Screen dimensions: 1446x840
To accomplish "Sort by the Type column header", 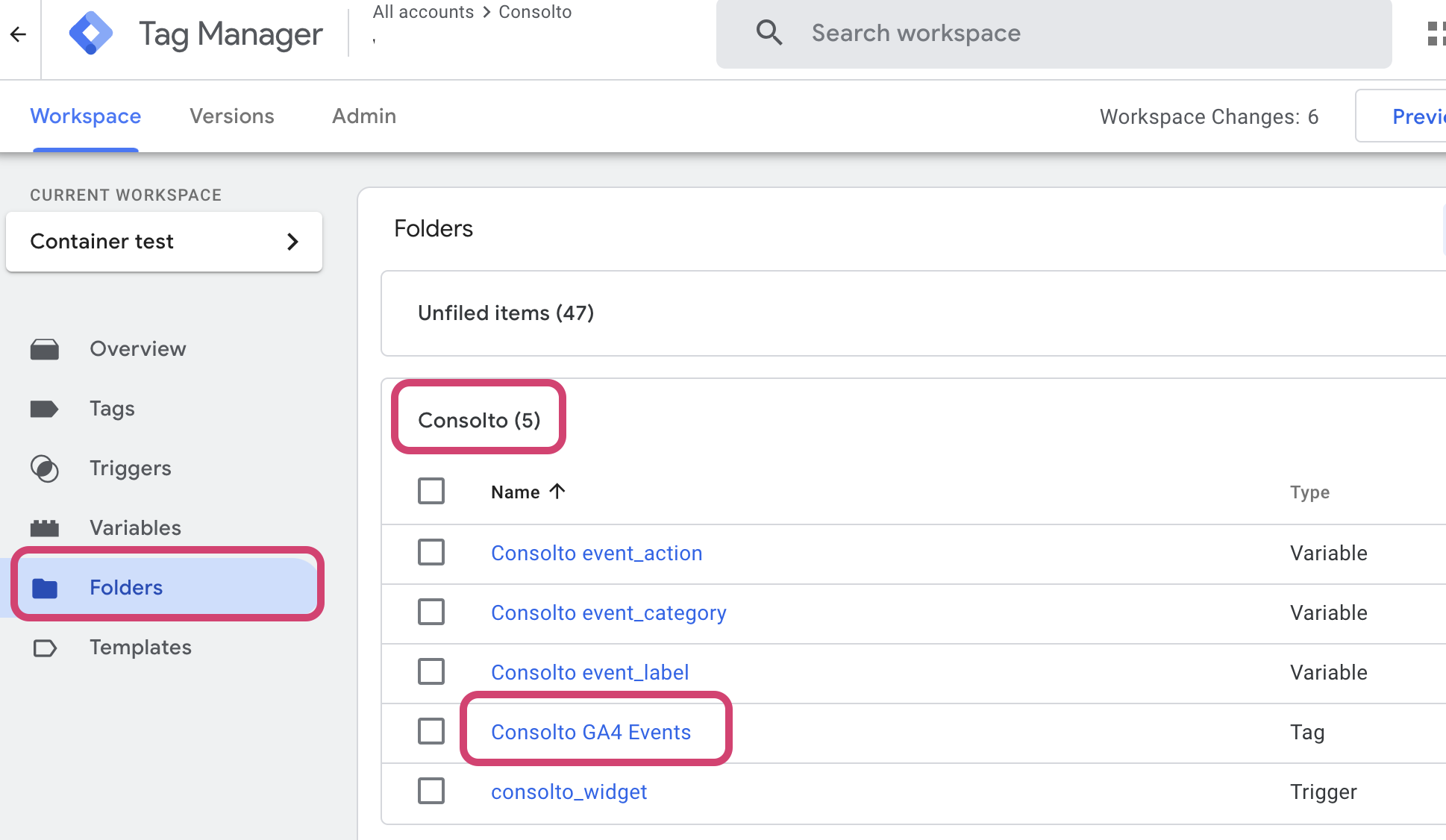I will click(x=1310, y=492).
